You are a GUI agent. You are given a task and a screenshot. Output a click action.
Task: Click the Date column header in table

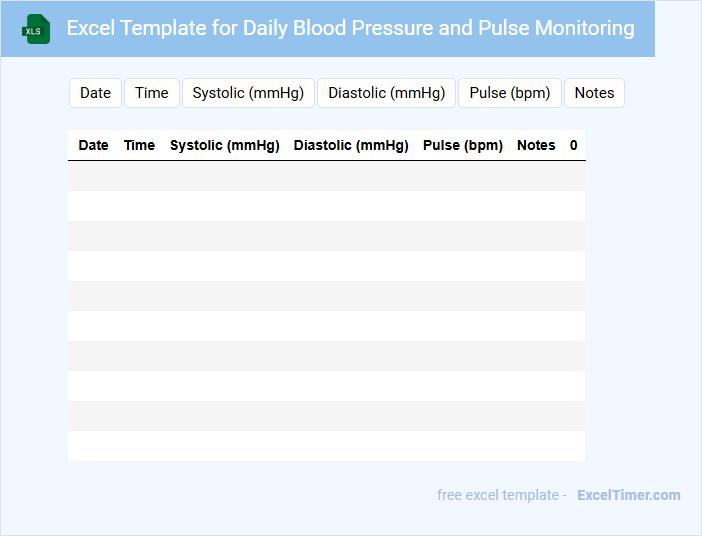[93, 145]
